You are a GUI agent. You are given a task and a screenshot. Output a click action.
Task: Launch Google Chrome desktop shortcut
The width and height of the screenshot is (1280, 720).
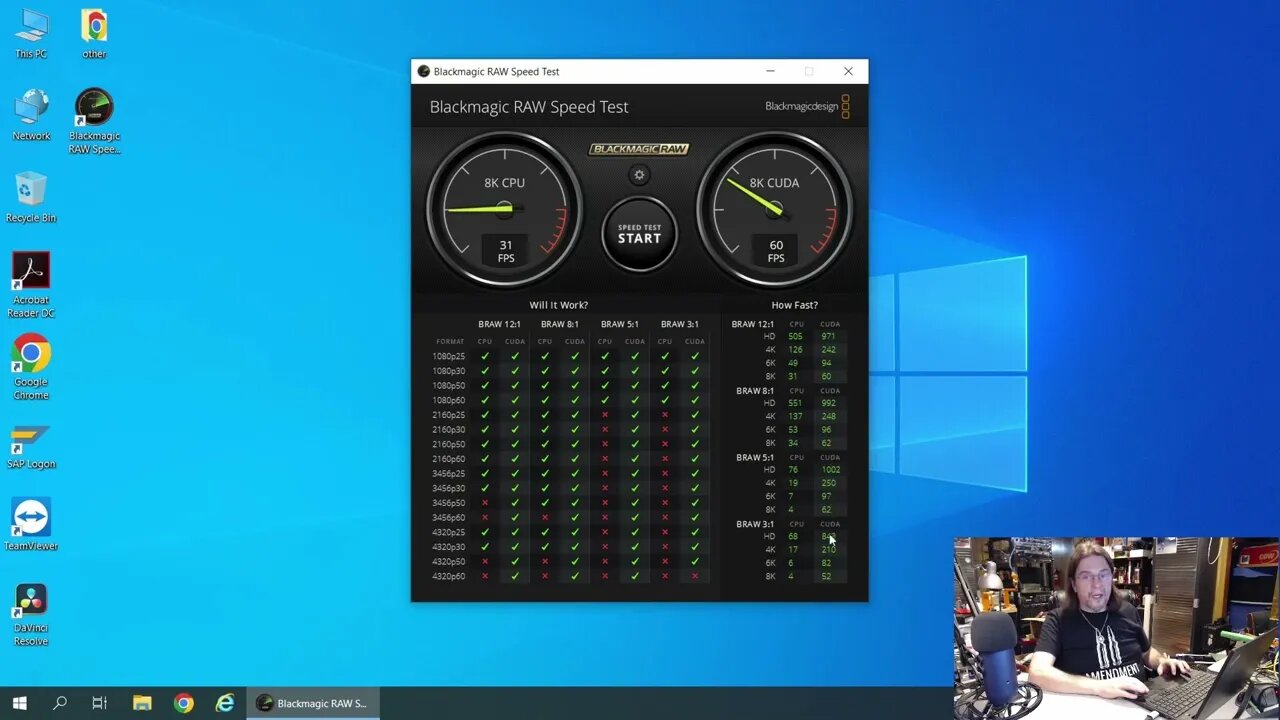pyautogui.click(x=31, y=367)
